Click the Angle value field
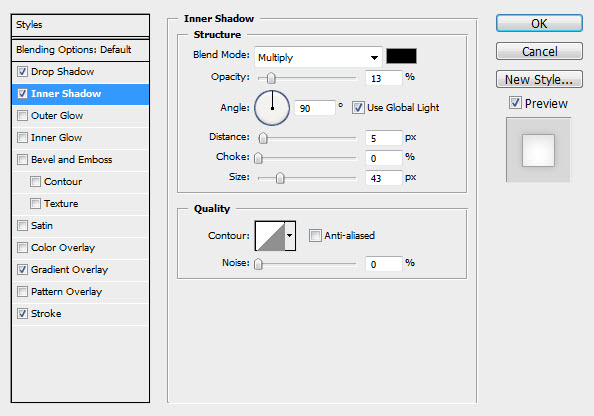Viewport: 594px width, 416px height. (314, 108)
